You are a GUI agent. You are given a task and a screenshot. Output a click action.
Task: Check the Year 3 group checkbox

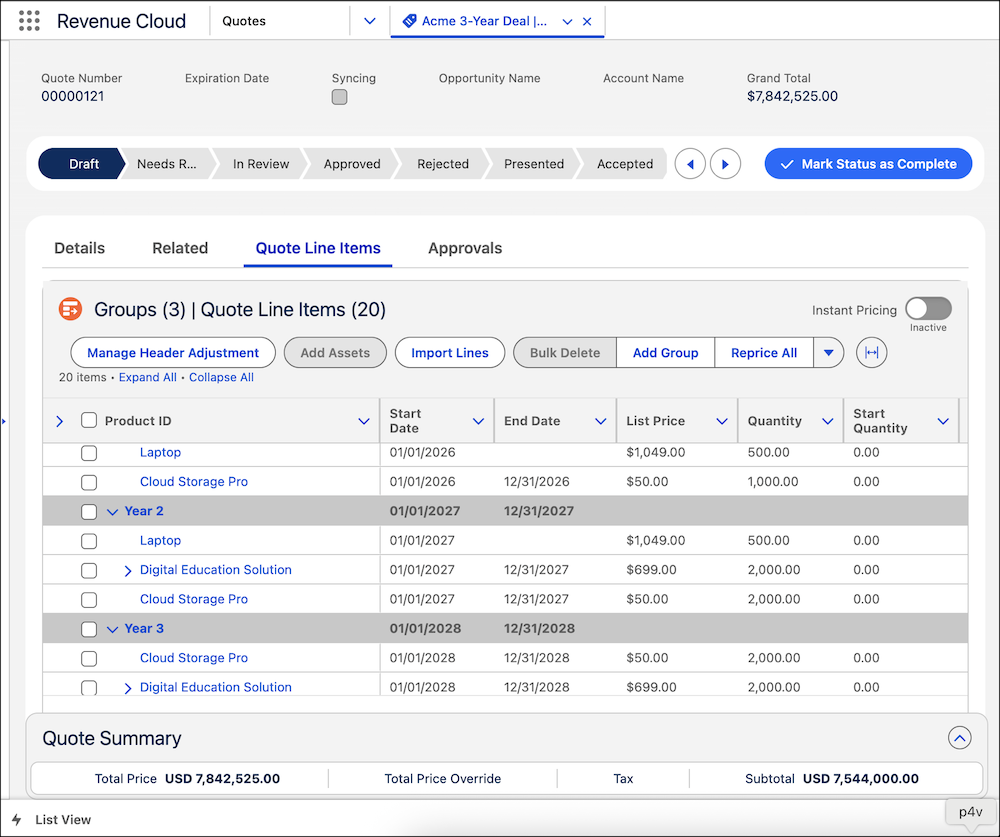[x=89, y=629]
